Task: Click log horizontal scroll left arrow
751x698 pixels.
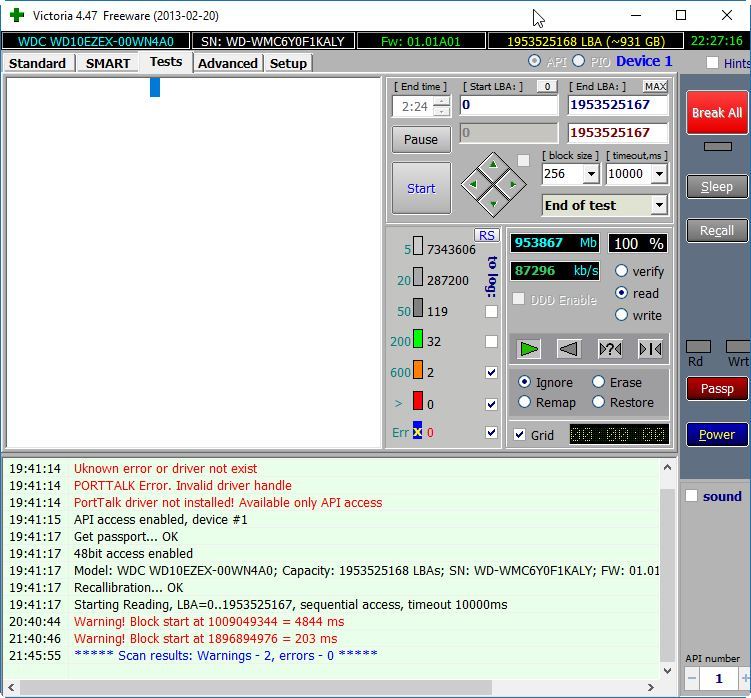Action: click(11, 687)
